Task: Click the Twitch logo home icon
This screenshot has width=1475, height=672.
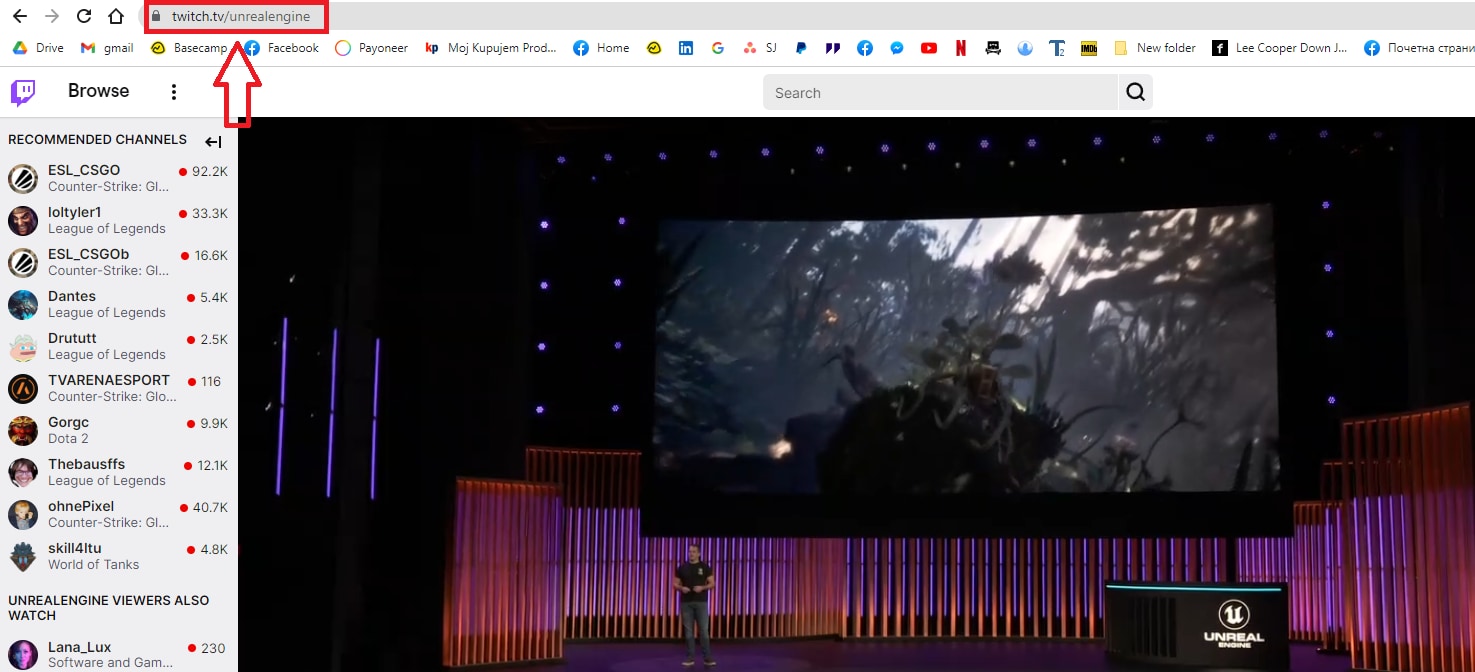Action: tap(23, 93)
